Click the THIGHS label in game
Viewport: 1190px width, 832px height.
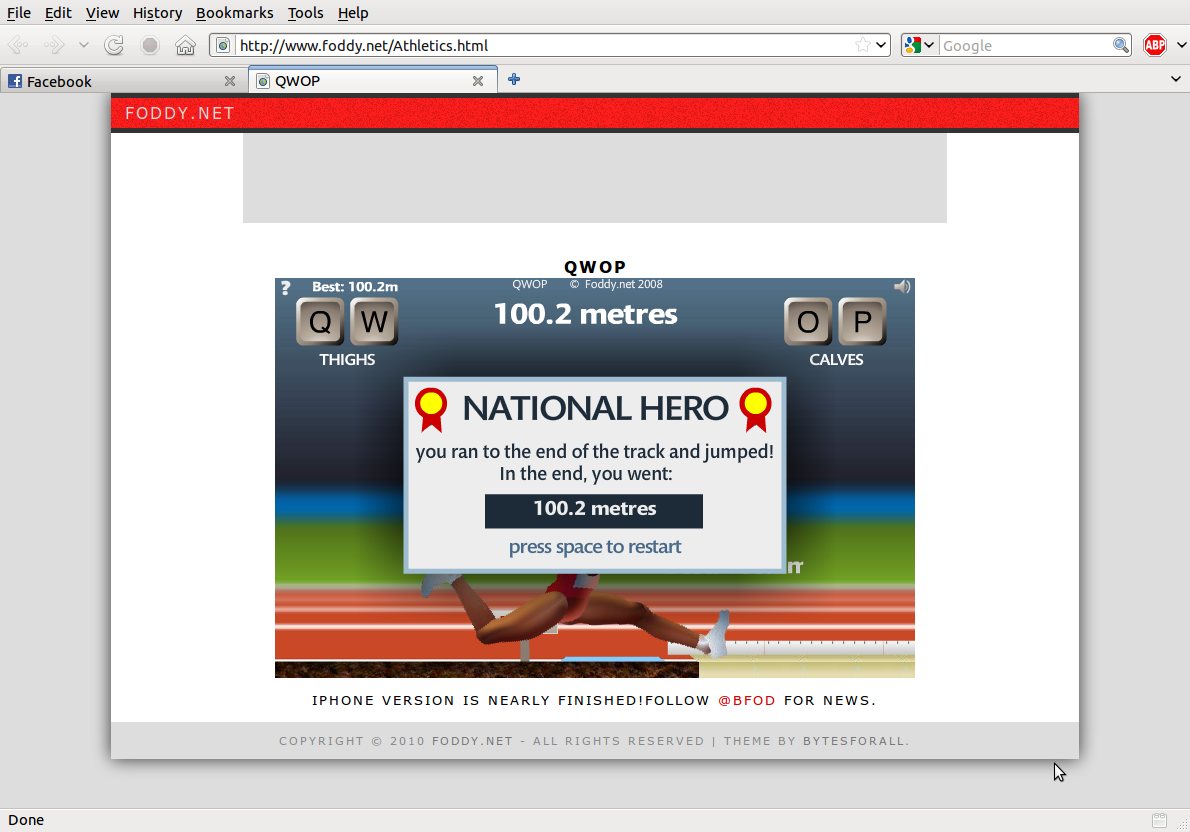pos(347,360)
